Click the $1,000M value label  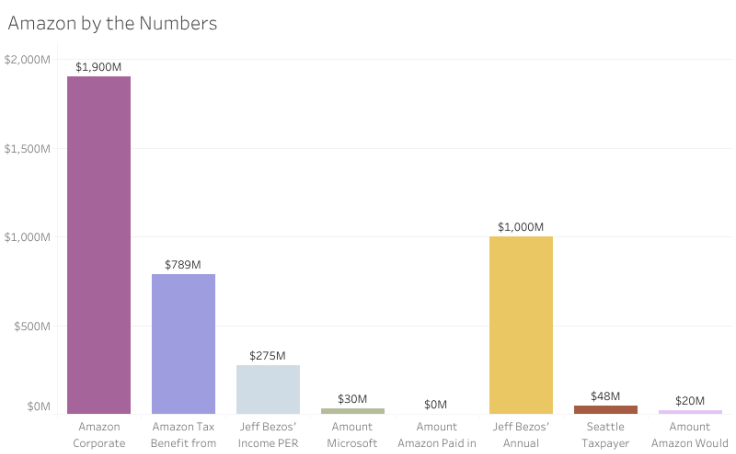tap(521, 227)
